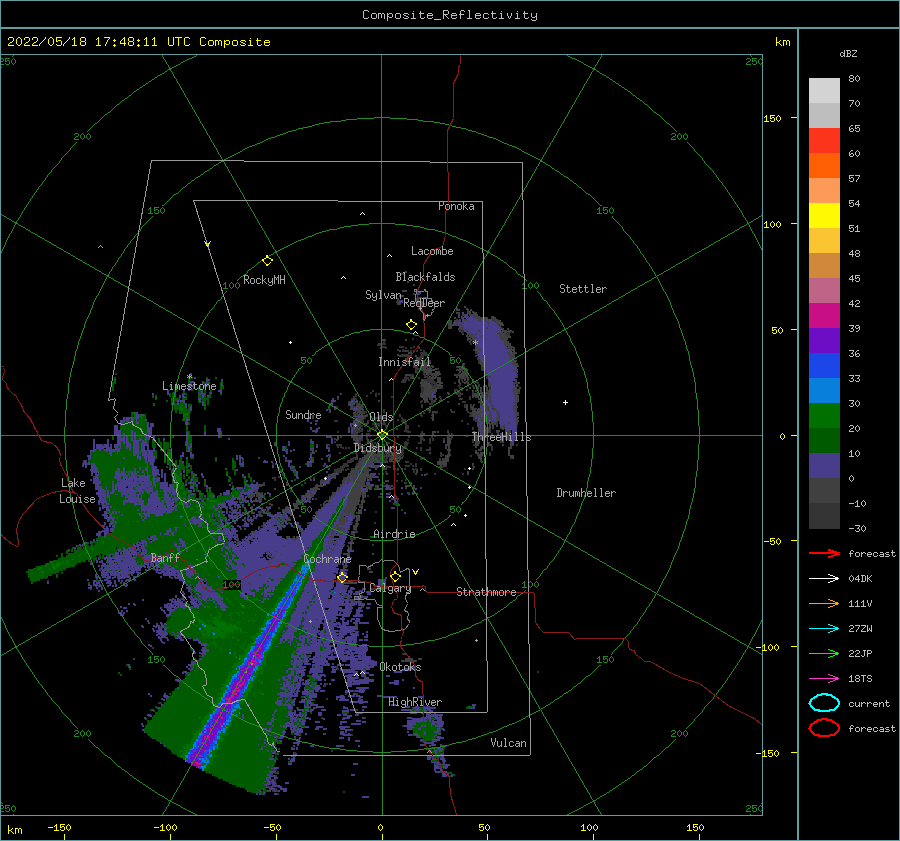Viewport: 900px width, 841px height.
Task: Click the Limestone label
Action: point(189,386)
